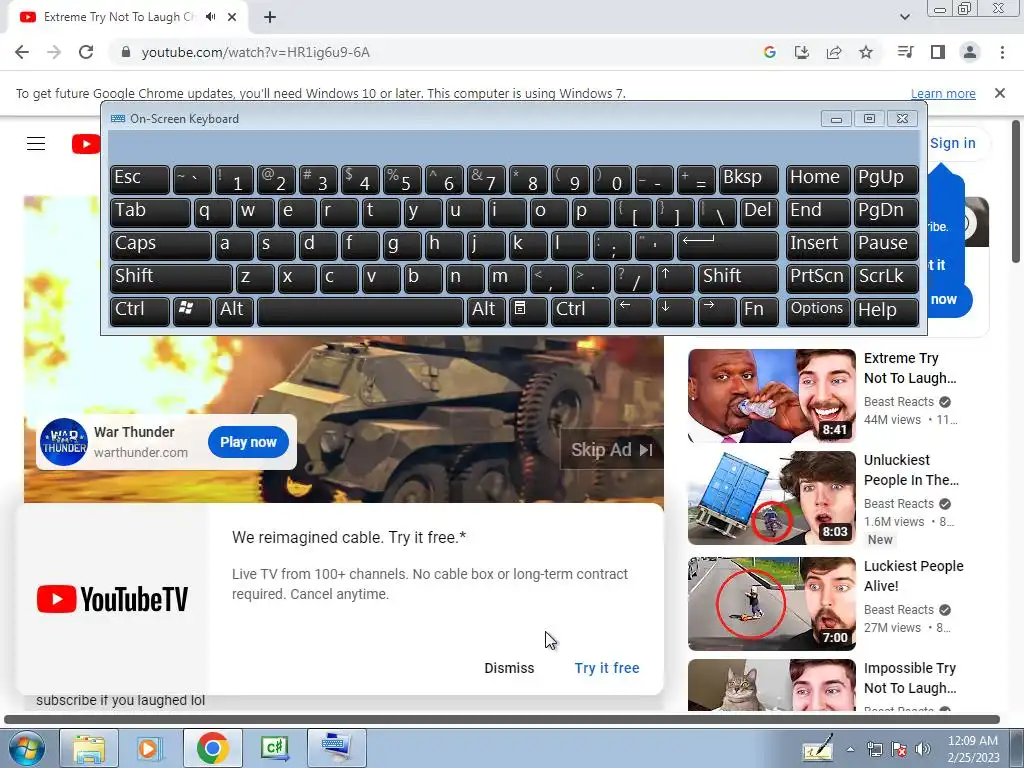This screenshot has height=768, width=1024.
Task: Click the PrtScn key
Action: pyautogui.click(x=817, y=278)
